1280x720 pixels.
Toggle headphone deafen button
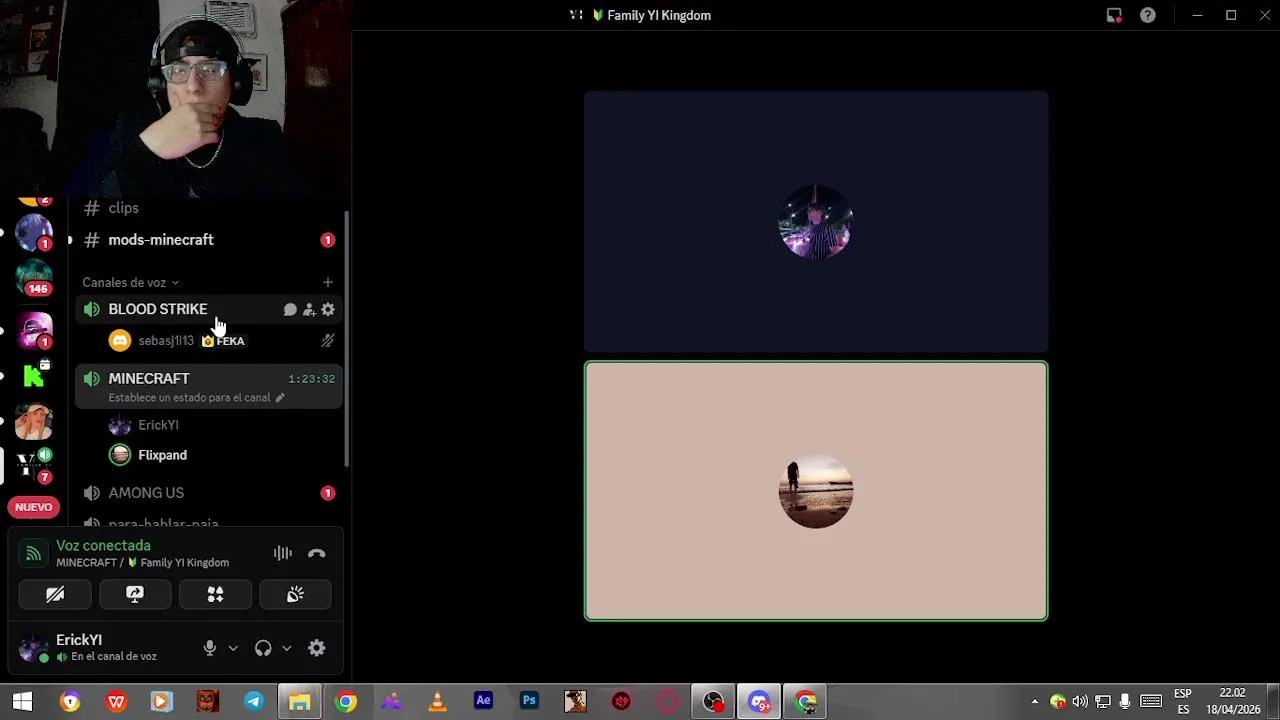coord(263,648)
